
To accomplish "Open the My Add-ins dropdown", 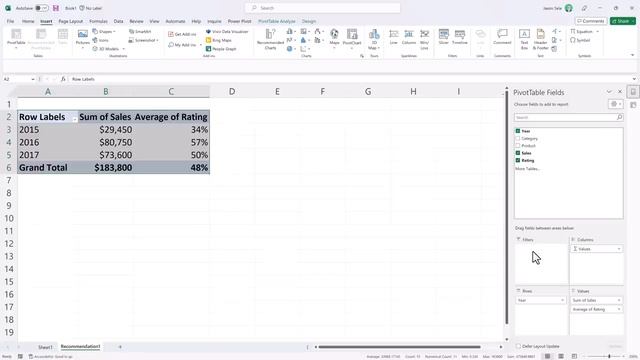I will pos(184,44).
